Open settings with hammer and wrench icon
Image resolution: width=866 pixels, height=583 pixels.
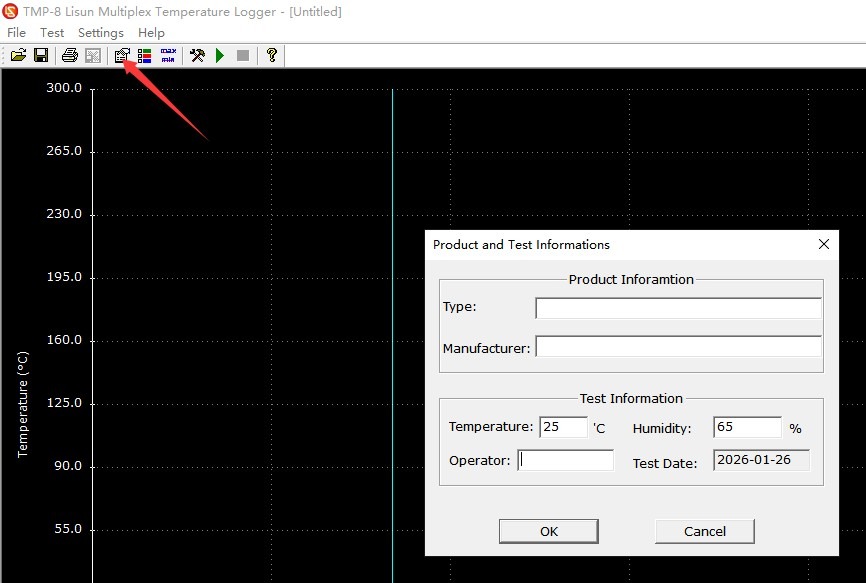[197, 55]
